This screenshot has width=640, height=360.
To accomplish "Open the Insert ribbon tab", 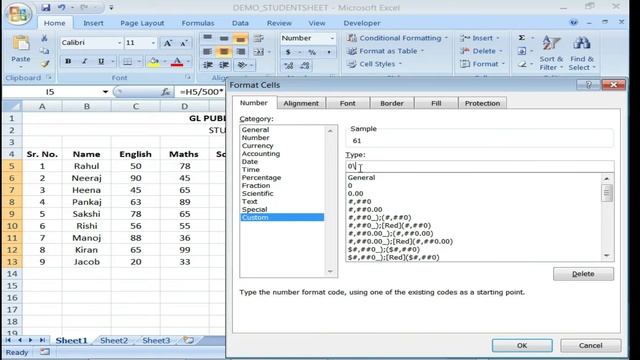I will [x=93, y=23].
